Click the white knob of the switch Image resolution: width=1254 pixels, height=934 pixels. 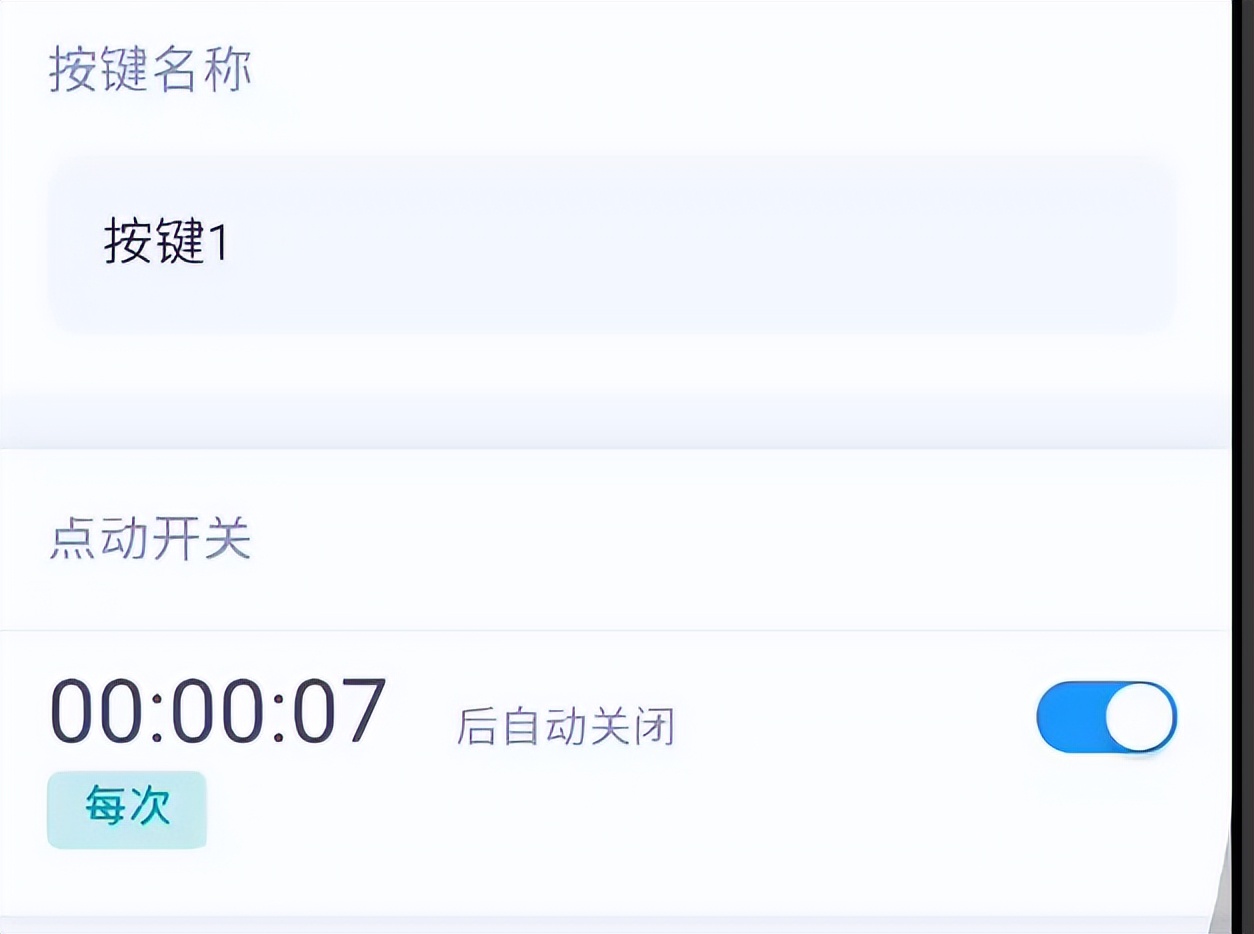click(x=1140, y=717)
